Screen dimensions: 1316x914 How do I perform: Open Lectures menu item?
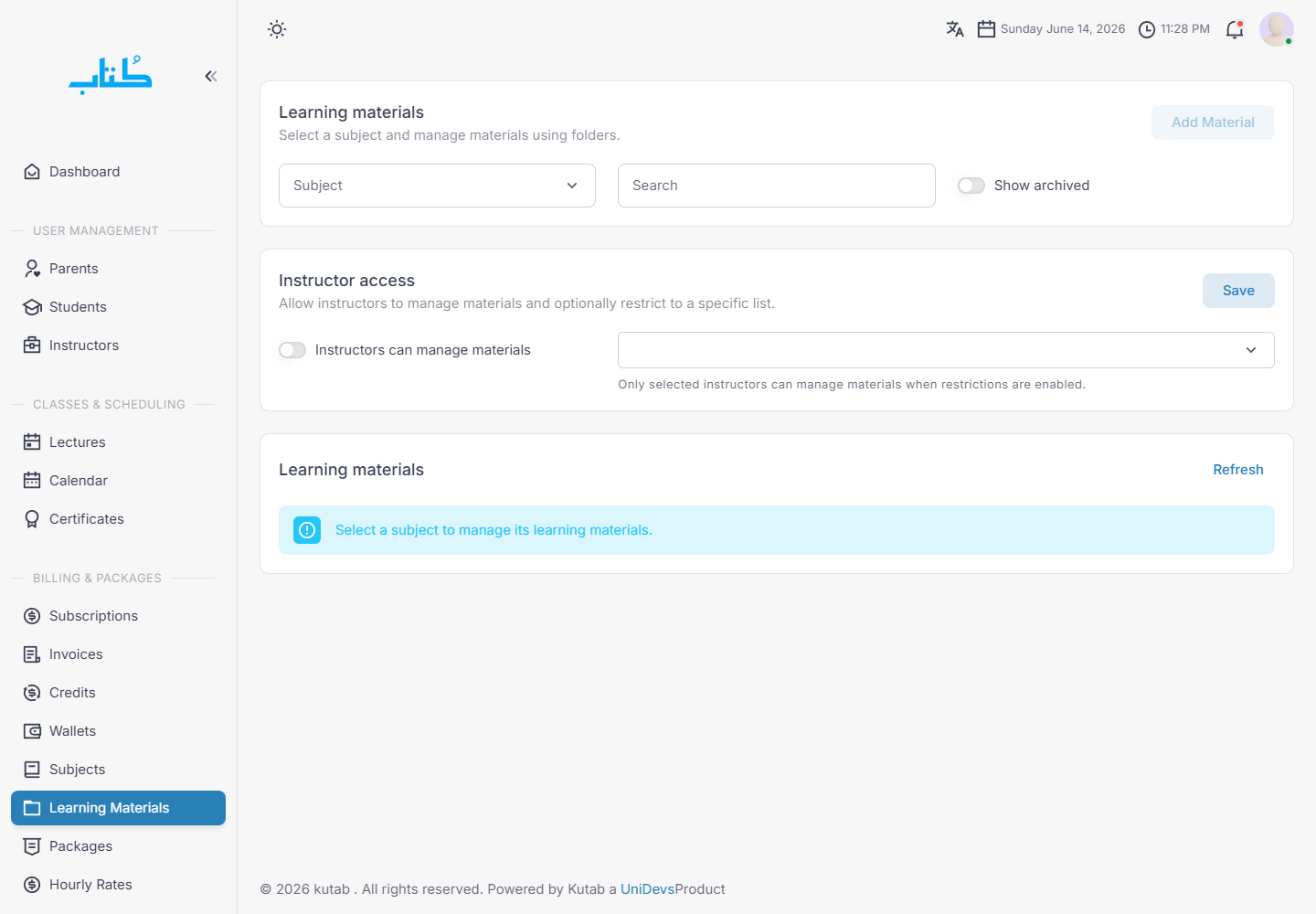[x=118, y=442]
